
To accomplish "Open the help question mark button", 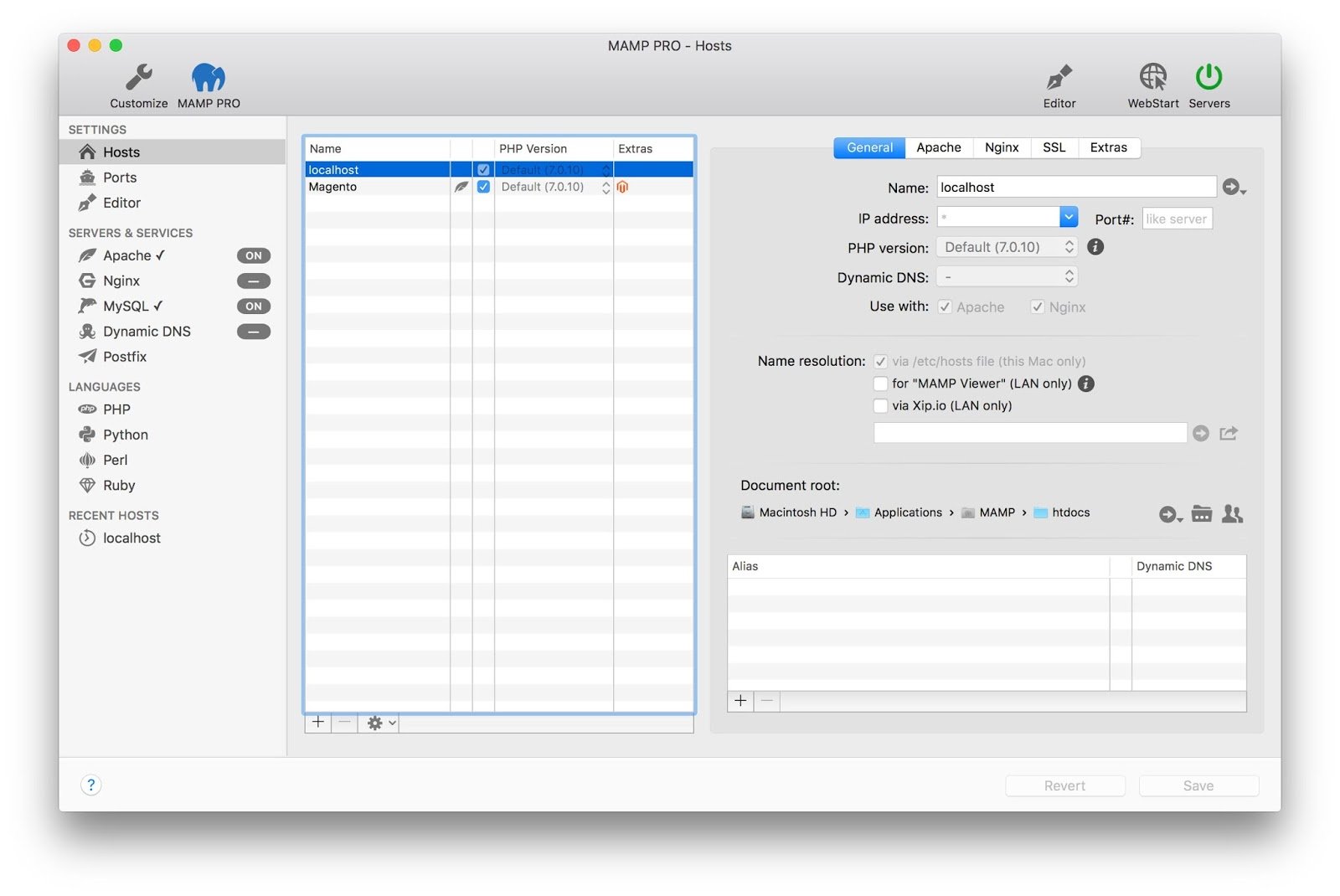I will point(90,785).
